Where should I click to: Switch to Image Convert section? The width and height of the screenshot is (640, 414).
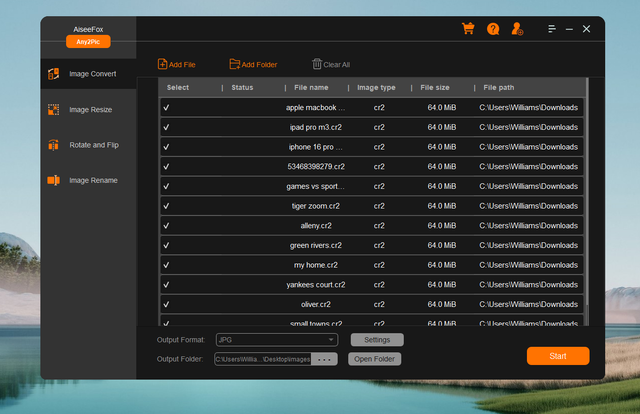(x=93, y=74)
